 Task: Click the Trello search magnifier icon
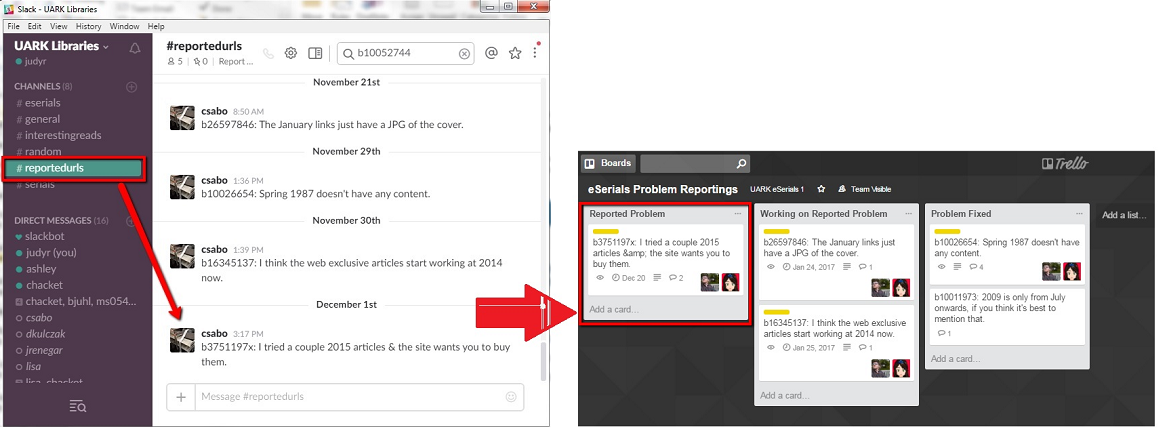[x=741, y=164]
